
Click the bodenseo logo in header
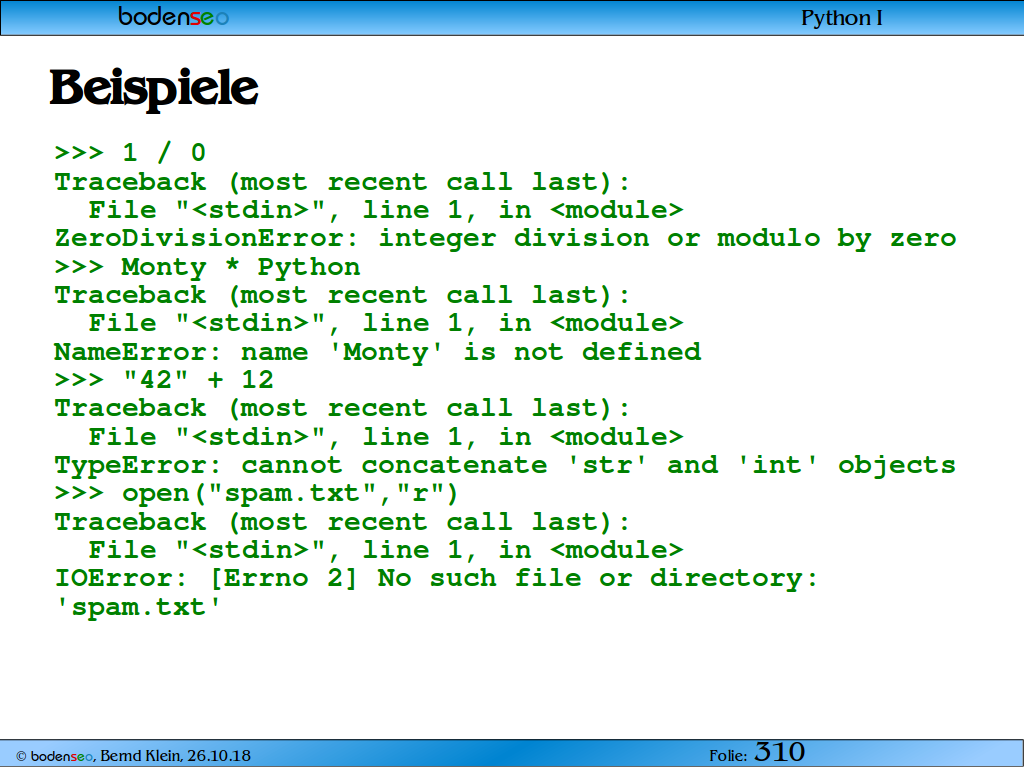174,16
